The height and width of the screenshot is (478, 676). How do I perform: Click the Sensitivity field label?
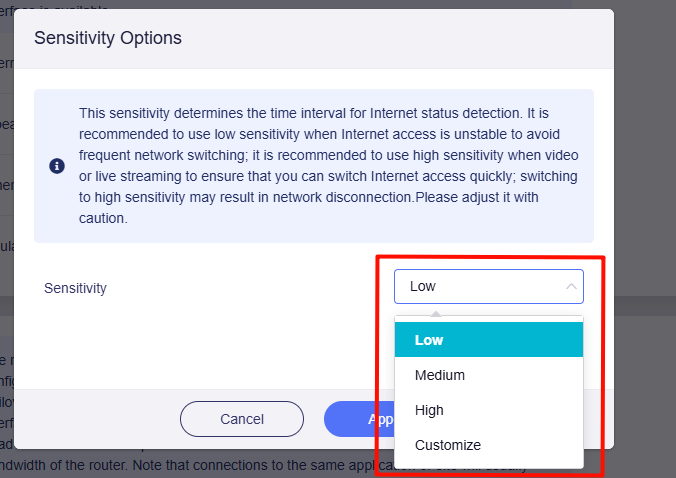tap(75, 288)
